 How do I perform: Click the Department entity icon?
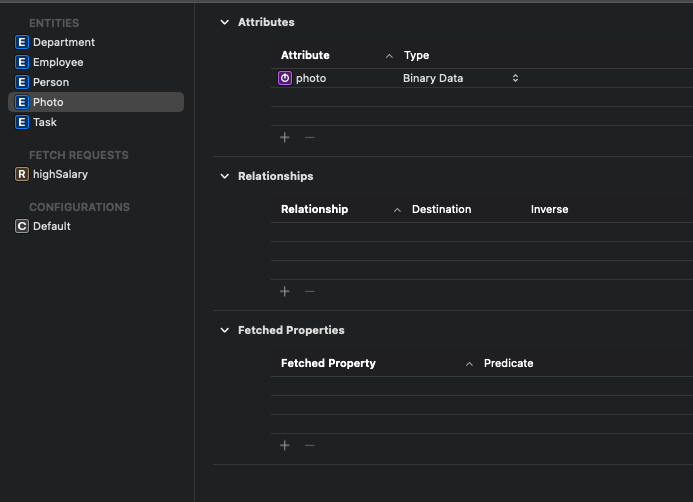point(22,42)
